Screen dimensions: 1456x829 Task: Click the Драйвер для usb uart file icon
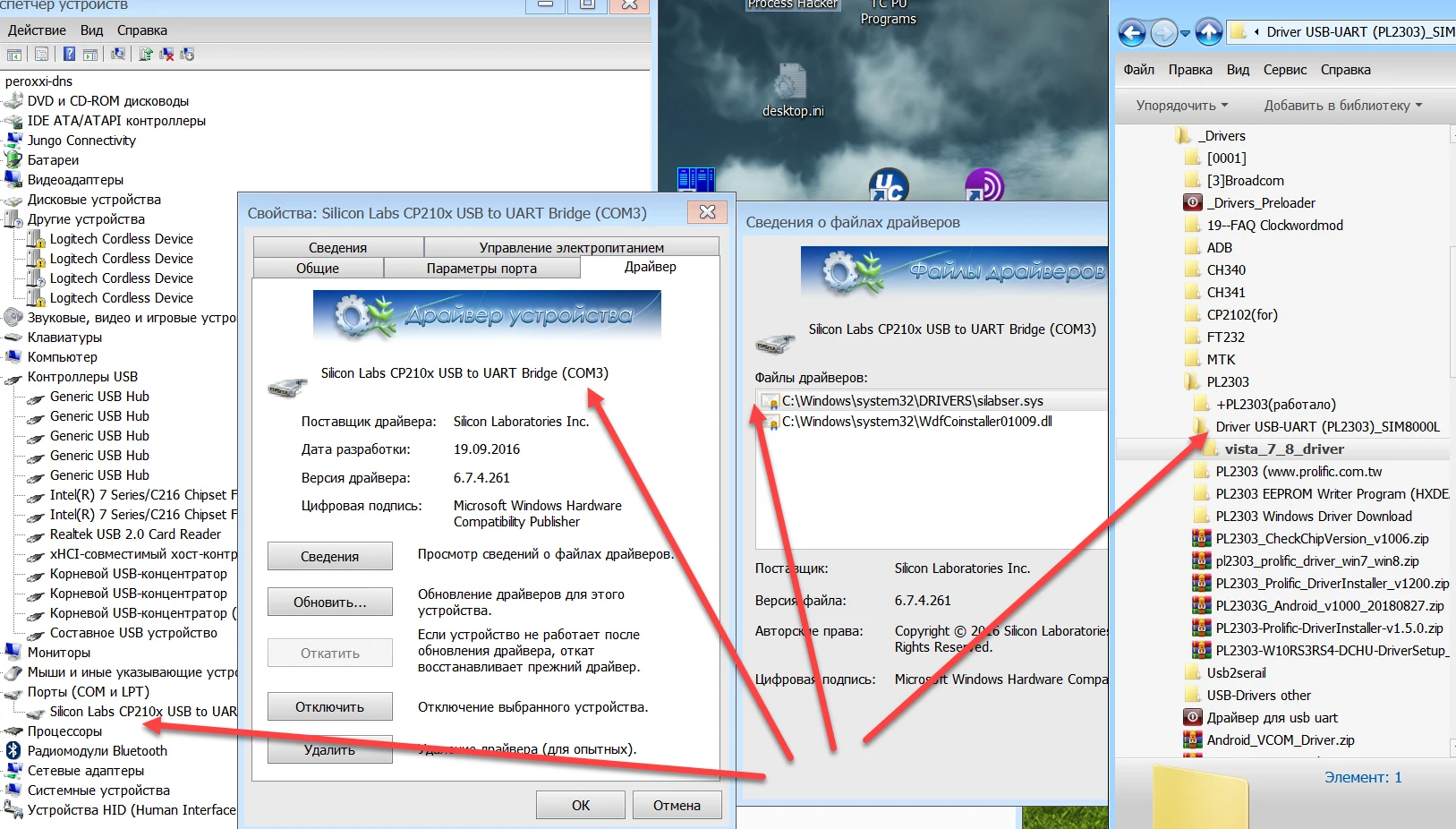point(1192,718)
